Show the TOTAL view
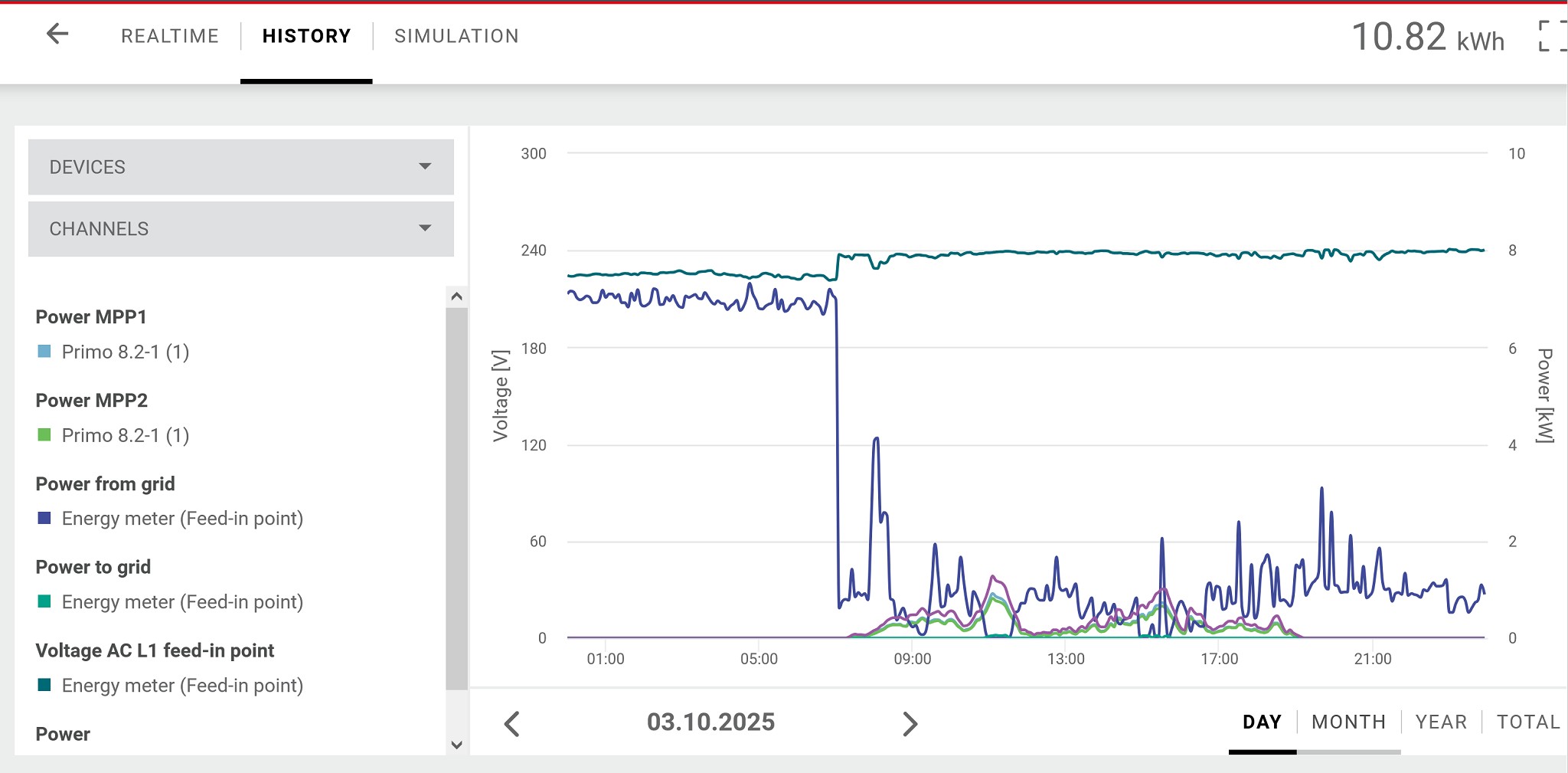 pos(1527,722)
